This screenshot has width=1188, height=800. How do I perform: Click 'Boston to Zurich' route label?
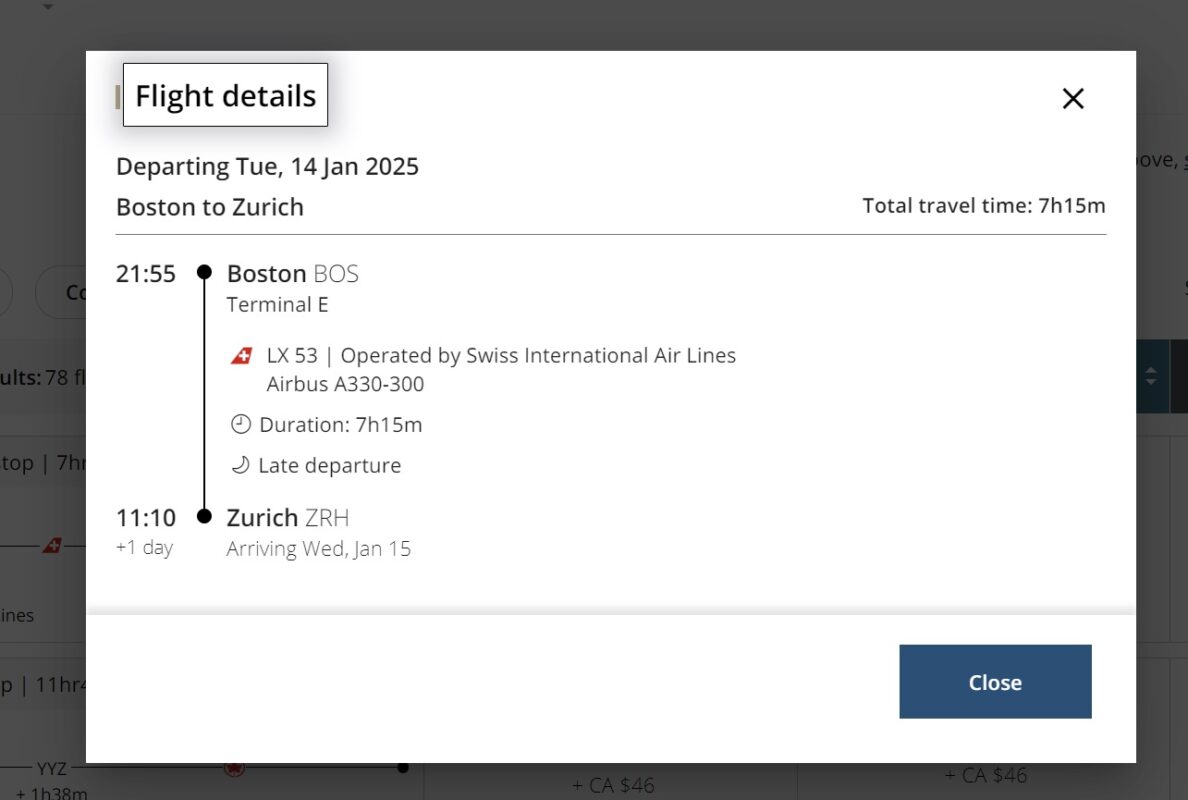(x=210, y=207)
